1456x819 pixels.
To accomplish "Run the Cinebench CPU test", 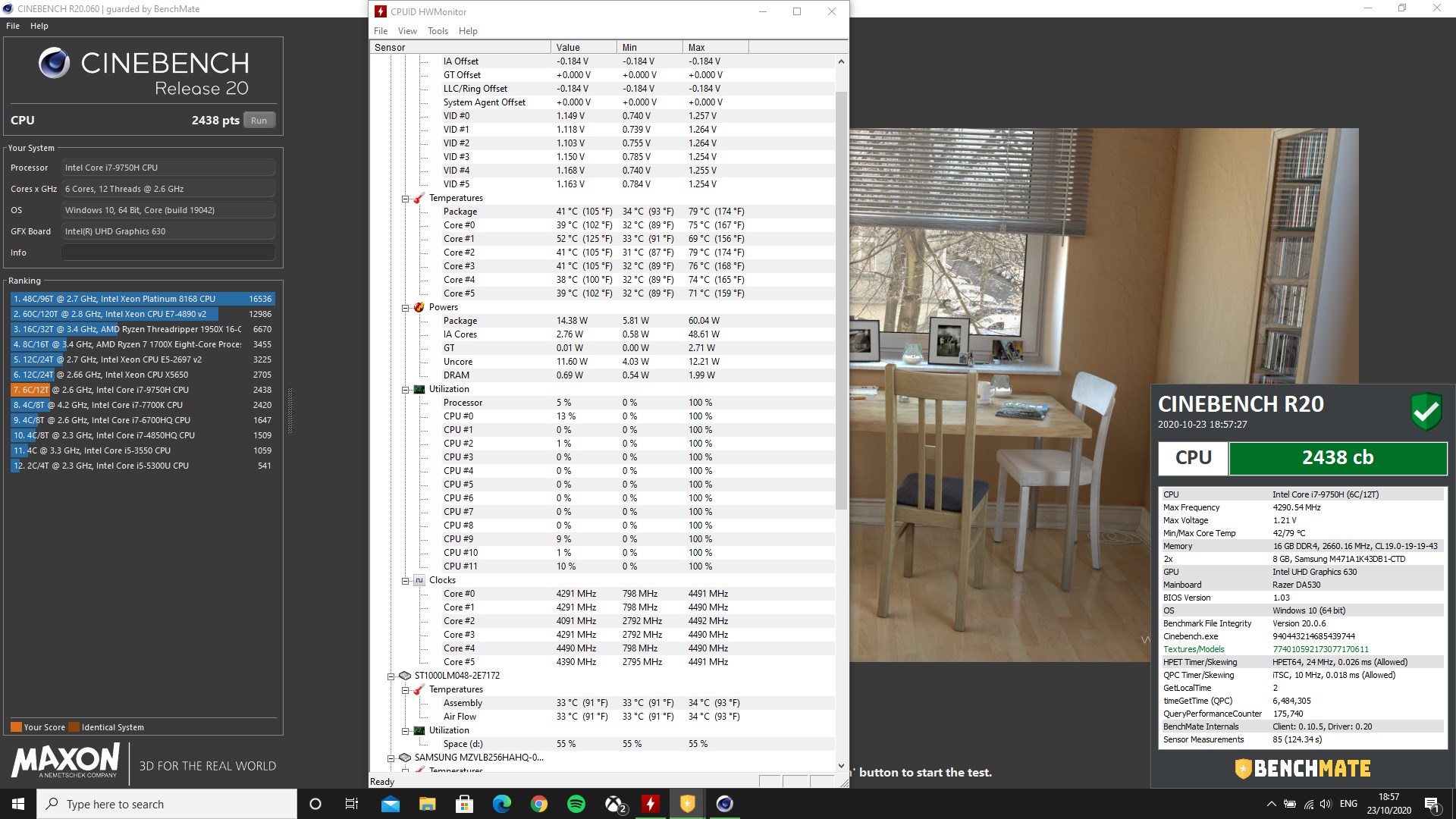I will point(259,121).
